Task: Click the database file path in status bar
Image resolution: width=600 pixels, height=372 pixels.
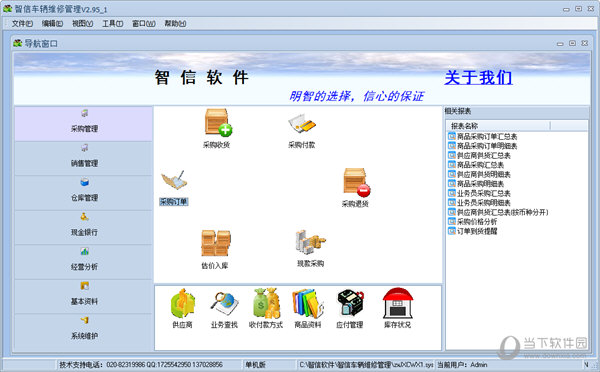Action: 366,365
